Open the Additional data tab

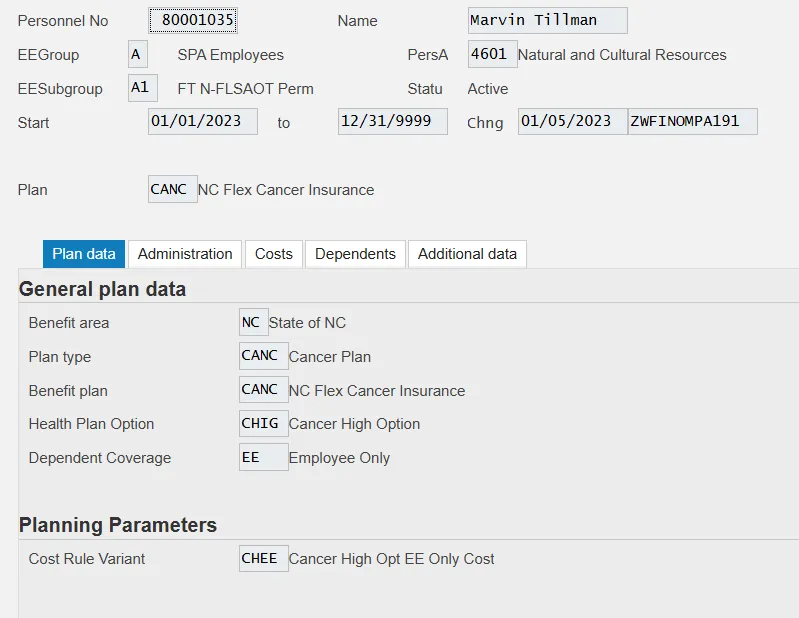pos(467,254)
